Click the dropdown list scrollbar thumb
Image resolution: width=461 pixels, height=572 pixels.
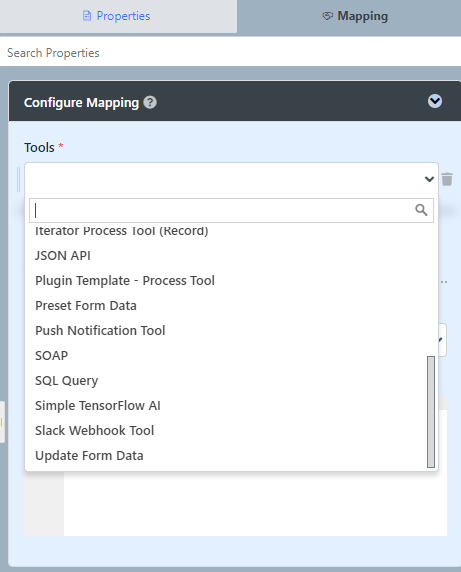coord(431,411)
